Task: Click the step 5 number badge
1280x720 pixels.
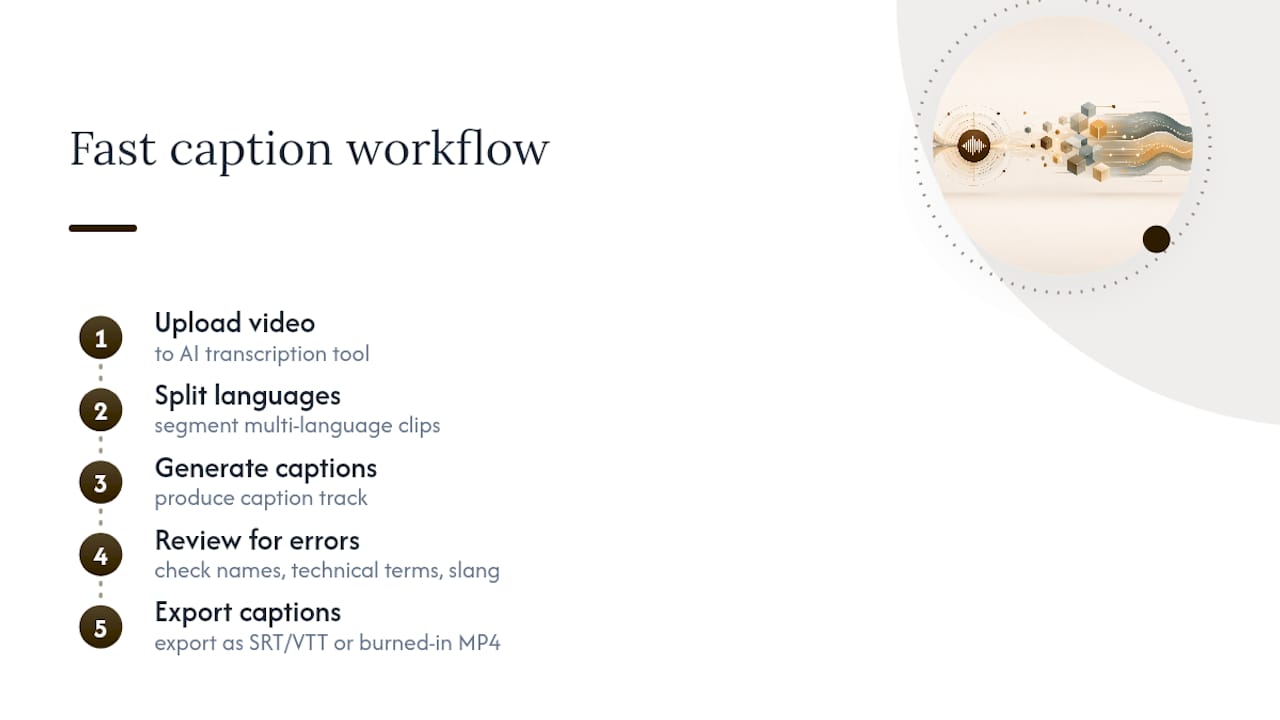Action: [100, 628]
